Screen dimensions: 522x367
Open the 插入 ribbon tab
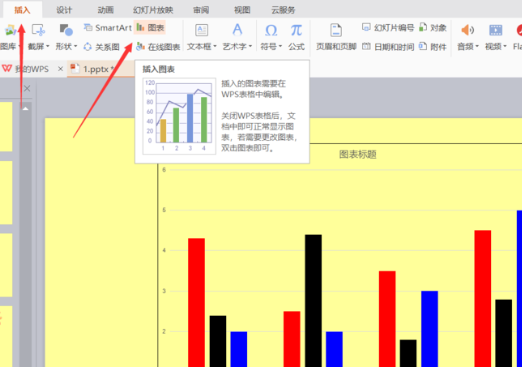click(x=22, y=10)
